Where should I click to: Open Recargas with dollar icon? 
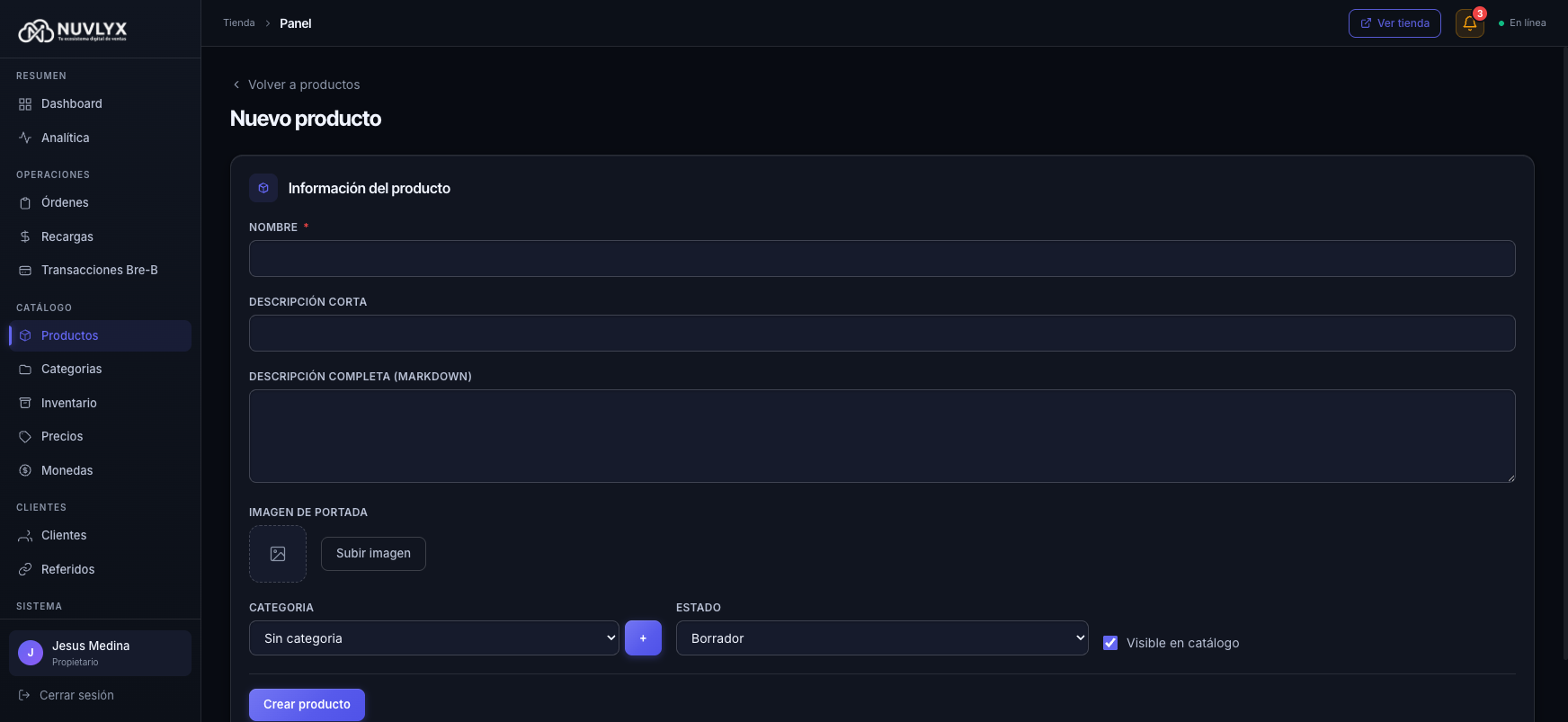(67, 236)
